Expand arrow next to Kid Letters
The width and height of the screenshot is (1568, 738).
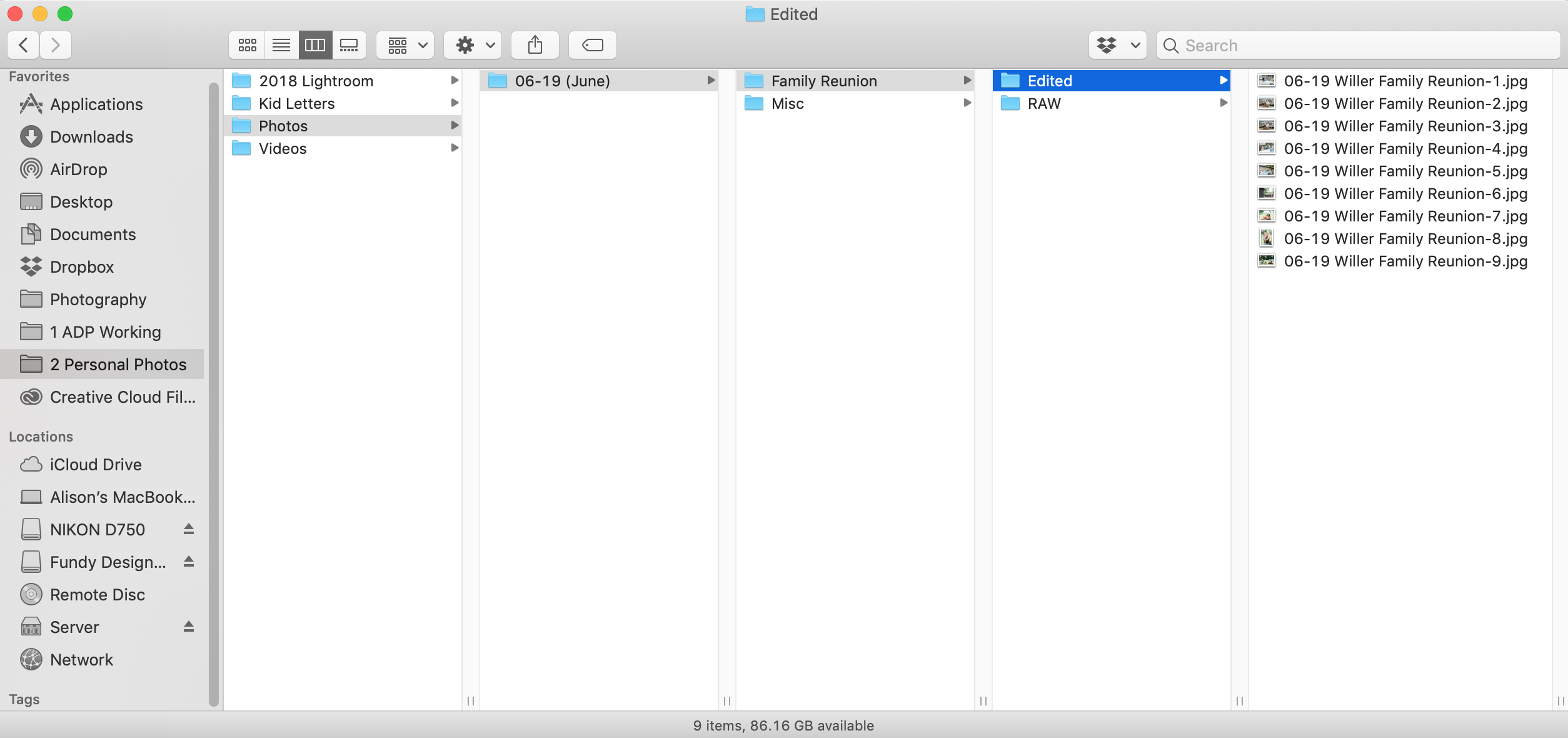coord(455,103)
